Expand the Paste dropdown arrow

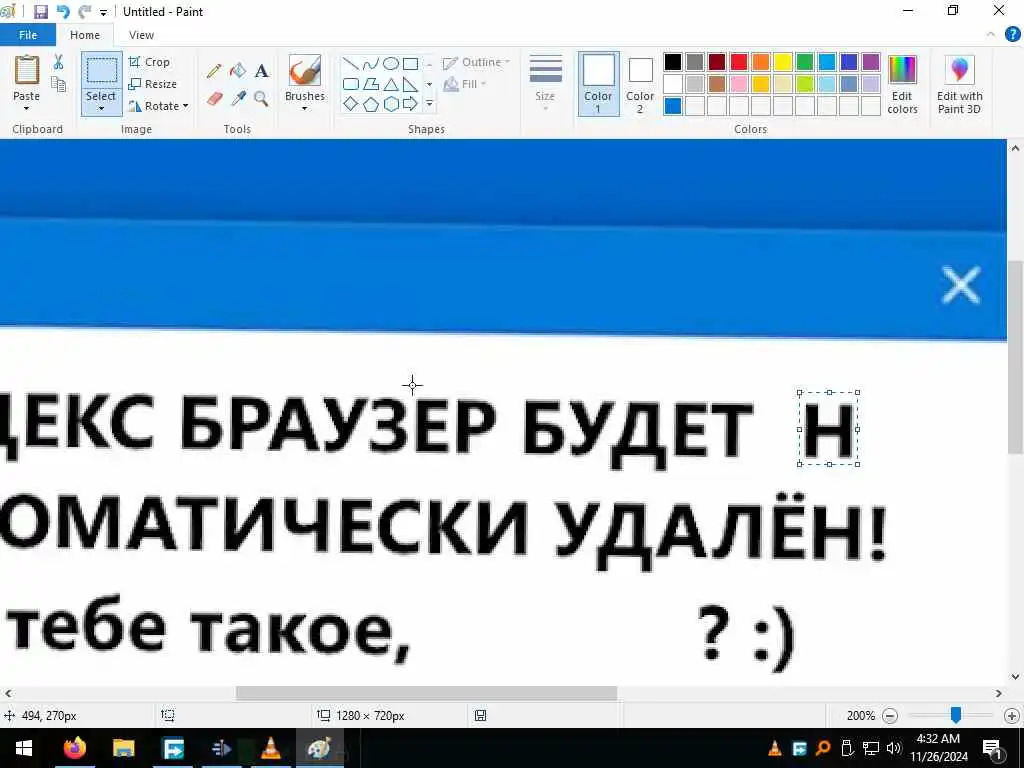pyautogui.click(x=27, y=108)
